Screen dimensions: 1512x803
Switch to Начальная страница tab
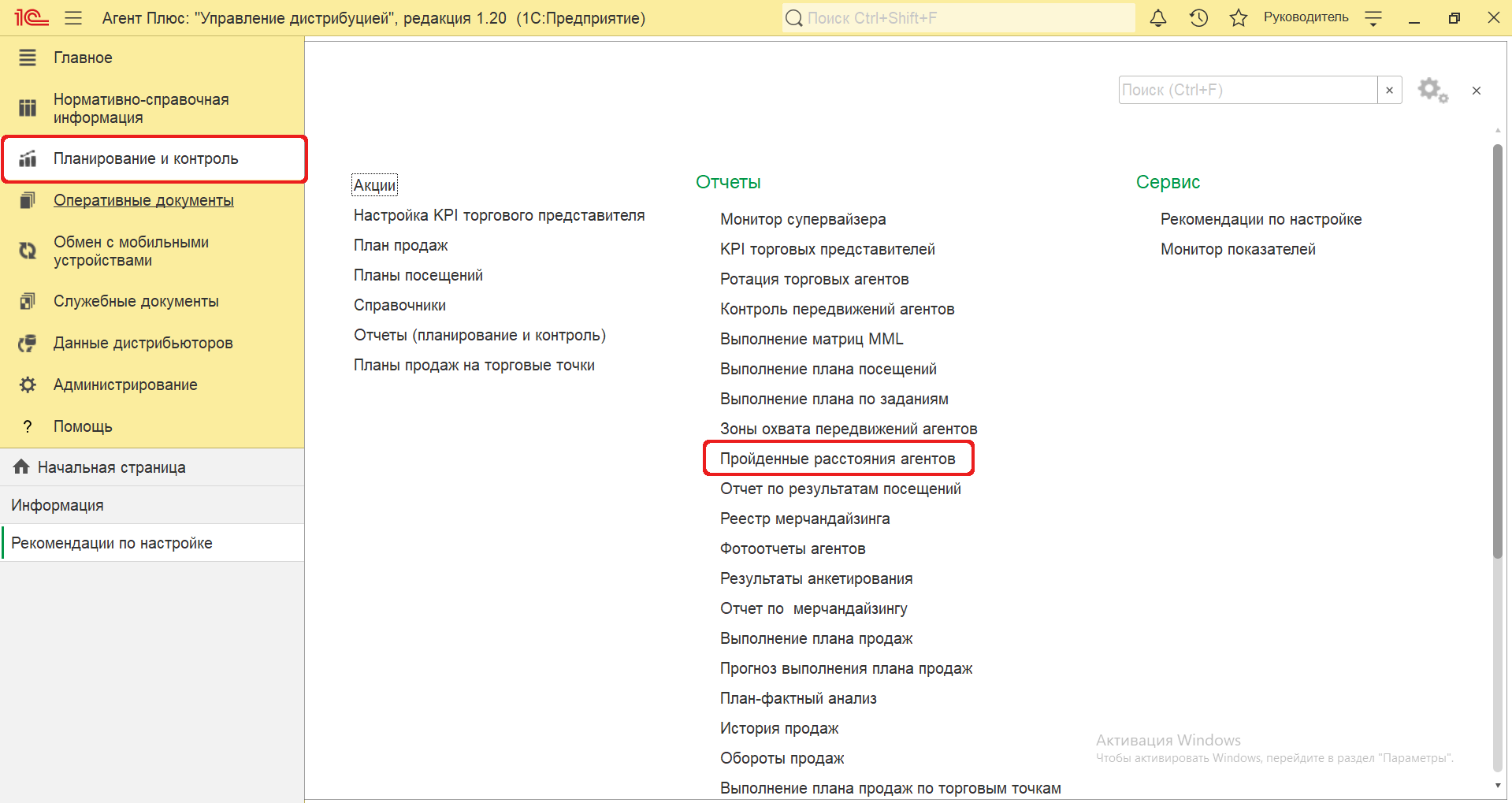pos(111,467)
